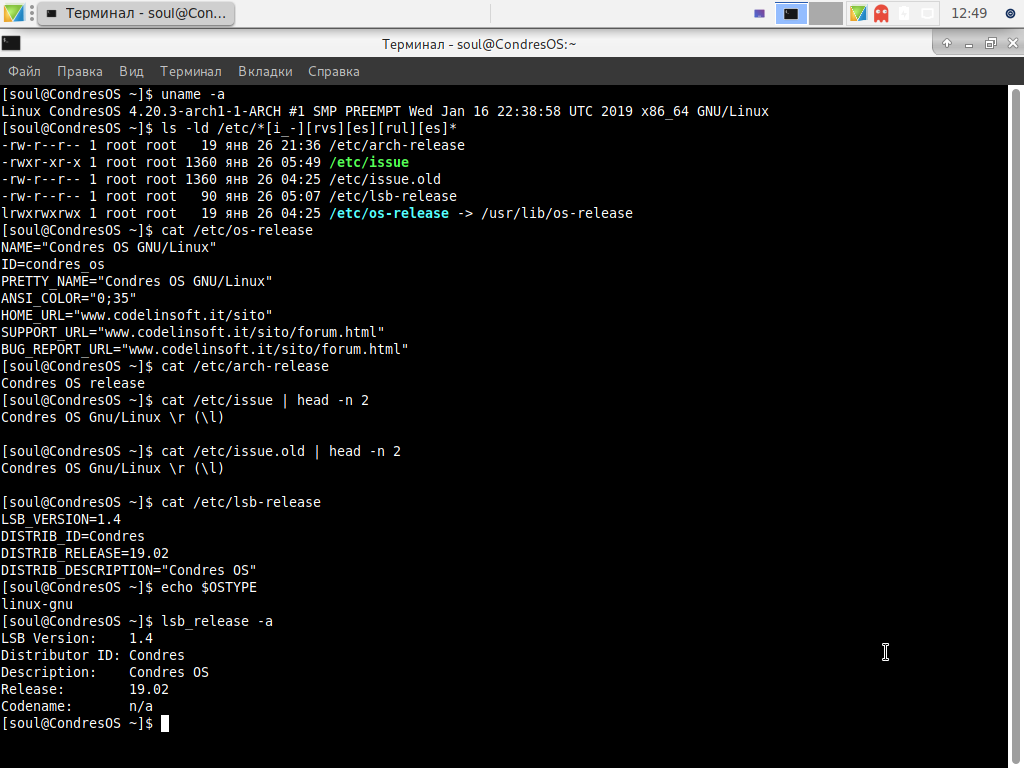Screen dimensions: 1024x768
Task: Click the SUPPORT_URL line
Action: click(x=193, y=332)
